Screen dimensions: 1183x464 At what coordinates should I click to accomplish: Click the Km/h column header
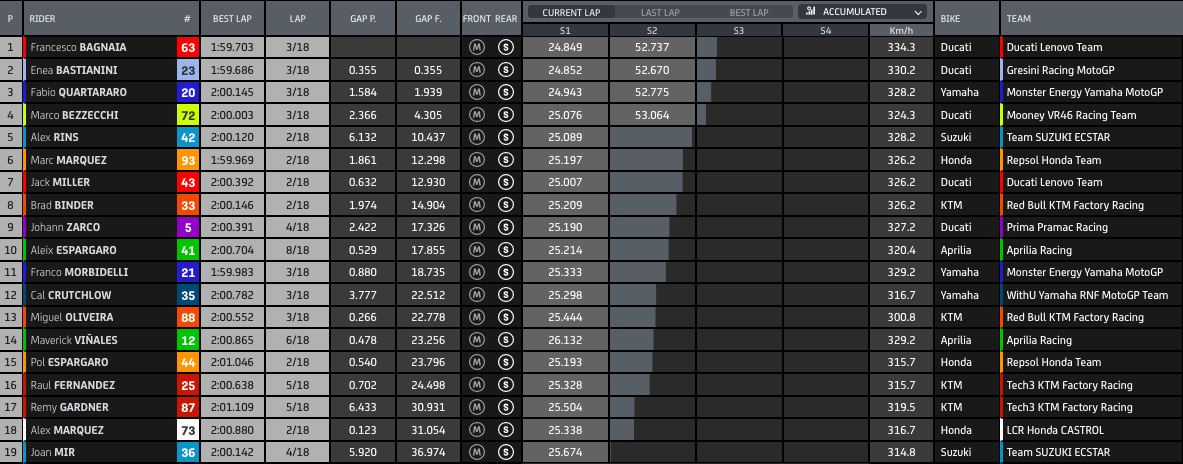[x=901, y=30]
